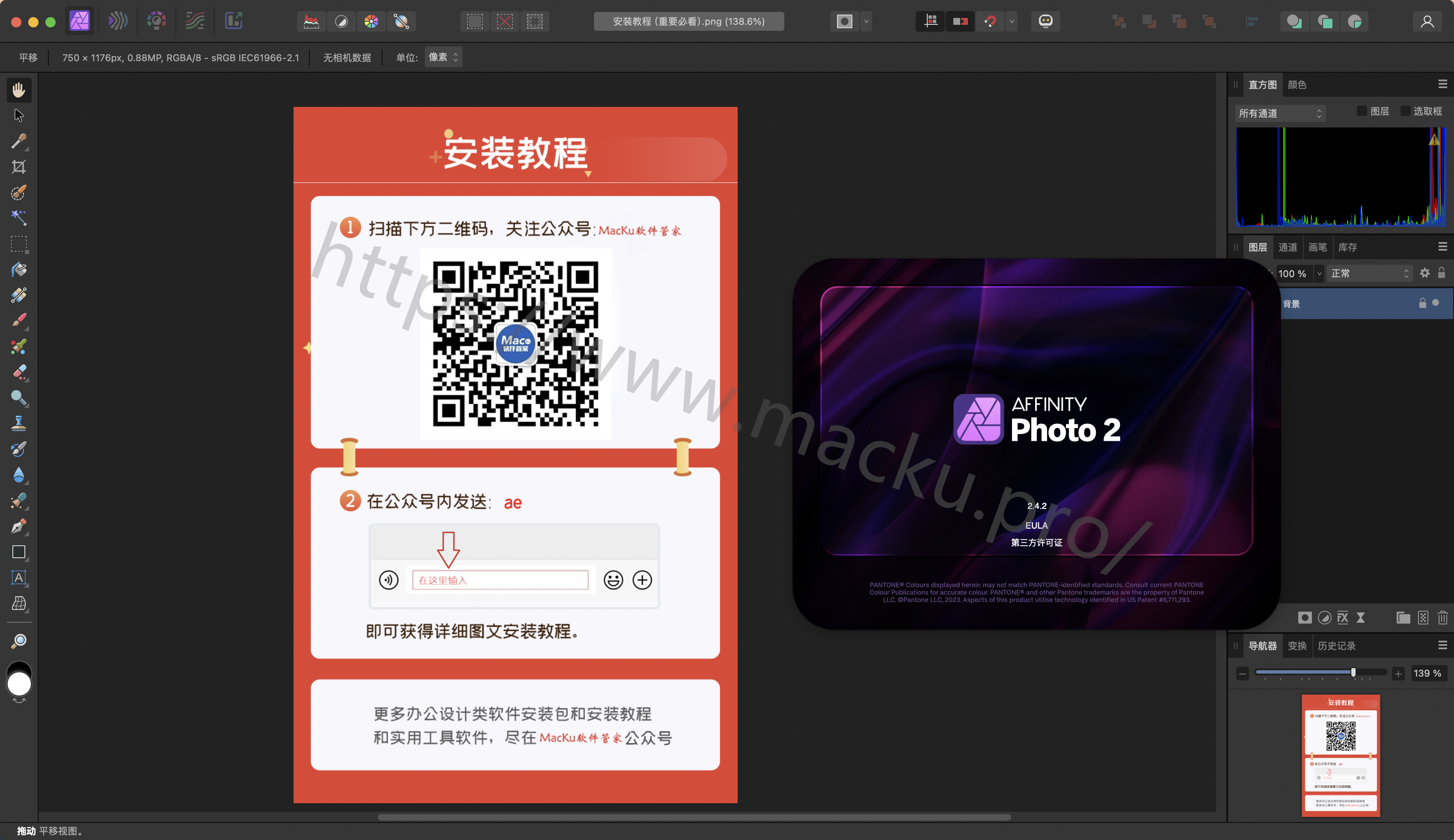Apply Auto Contrast from the toolbar
Viewport: 1454px width, 840px height.
pos(341,22)
